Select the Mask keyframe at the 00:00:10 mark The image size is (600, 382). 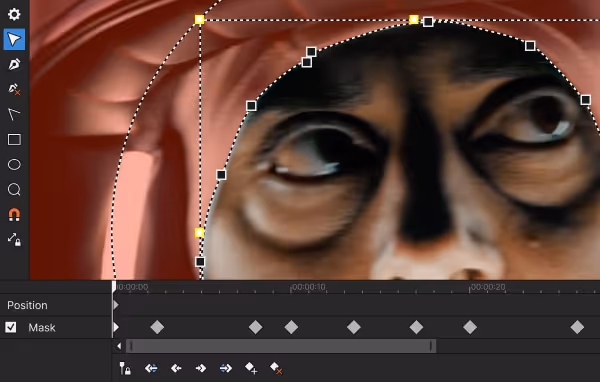pyautogui.click(x=292, y=327)
